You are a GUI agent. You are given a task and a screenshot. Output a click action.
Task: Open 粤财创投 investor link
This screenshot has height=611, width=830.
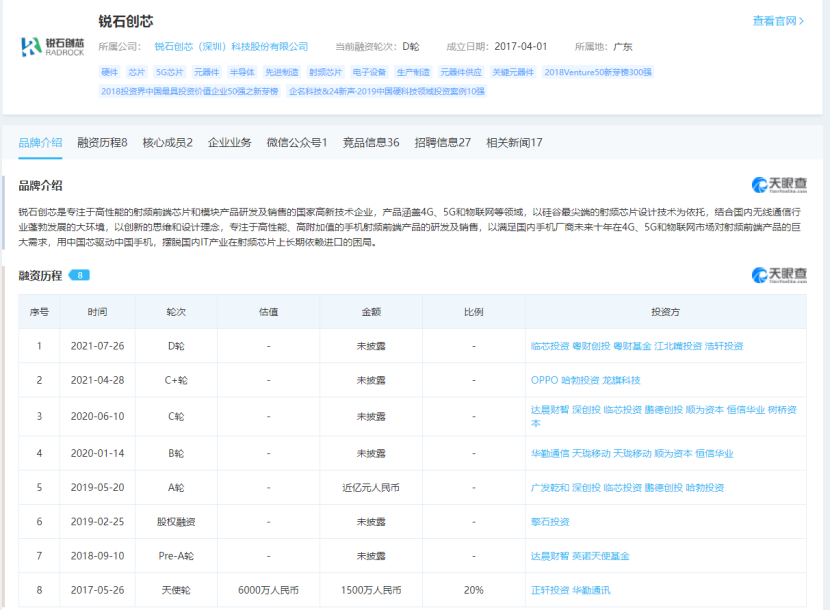pyautogui.click(x=591, y=346)
